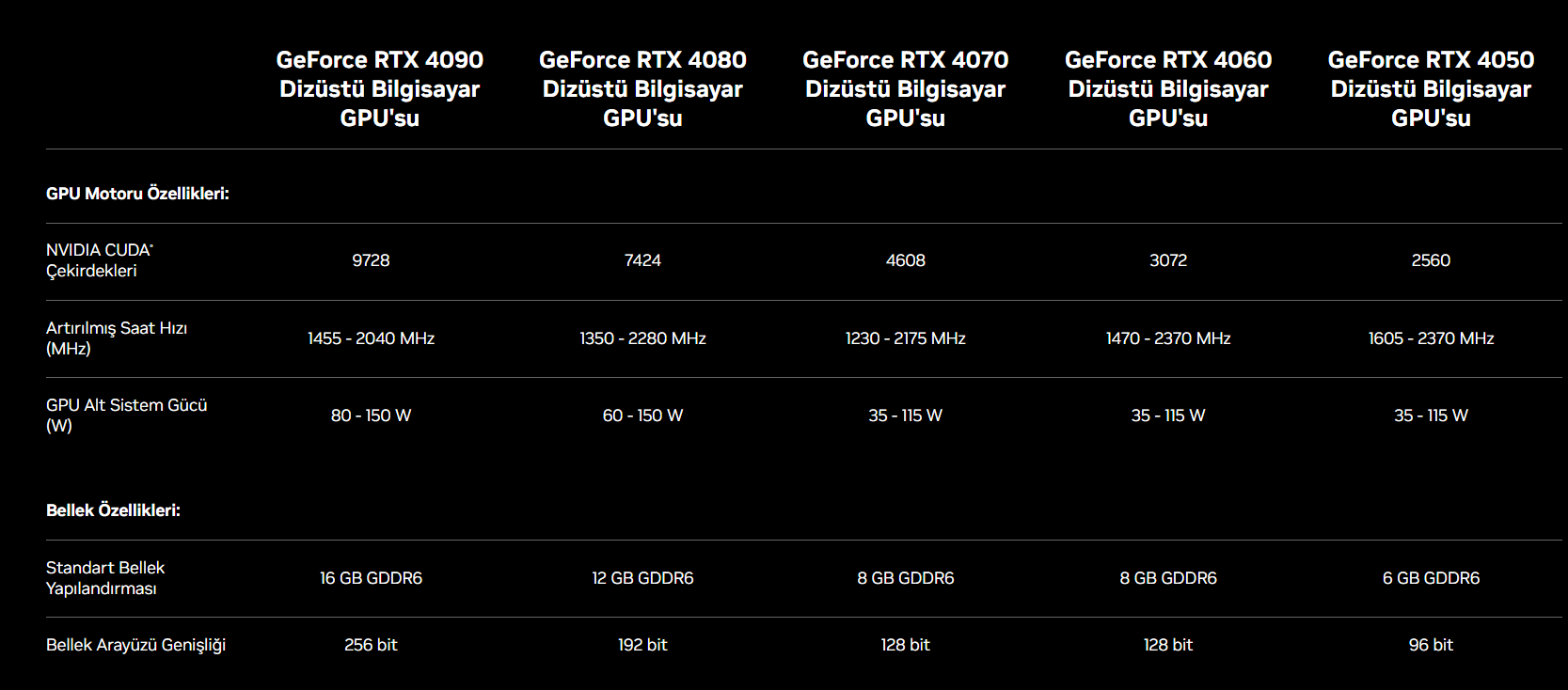Image resolution: width=1568 pixels, height=690 pixels.
Task: Click the 80 - 150 W value
Action: click(x=371, y=416)
